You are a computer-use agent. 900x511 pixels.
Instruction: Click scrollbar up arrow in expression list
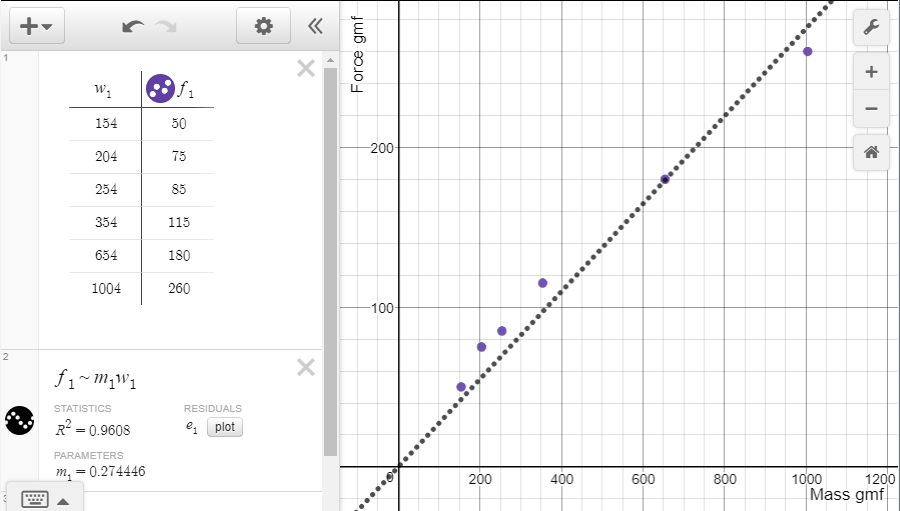pyautogui.click(x=330, y=60)
